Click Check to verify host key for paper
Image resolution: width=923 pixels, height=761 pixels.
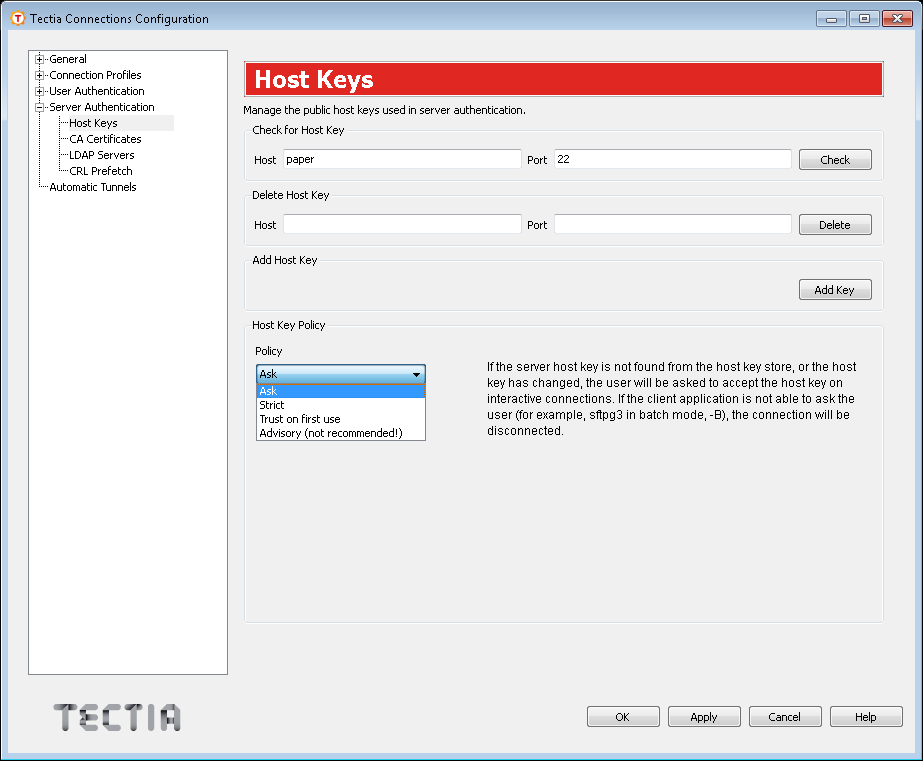tap(834, 159)
